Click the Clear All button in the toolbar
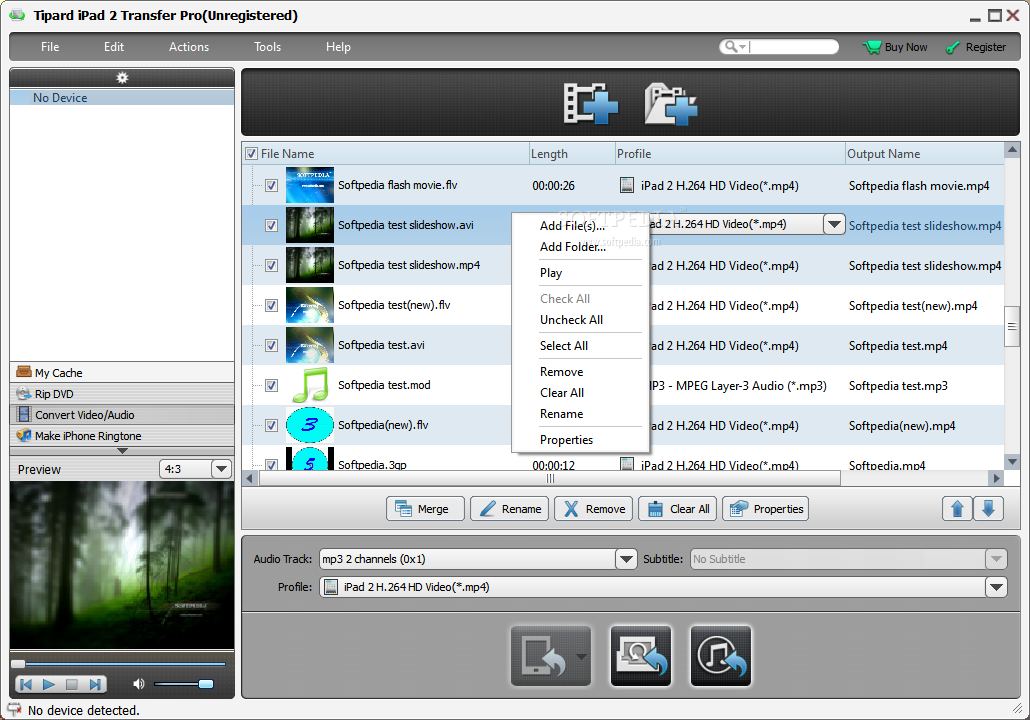 click(x=677, y=508)
